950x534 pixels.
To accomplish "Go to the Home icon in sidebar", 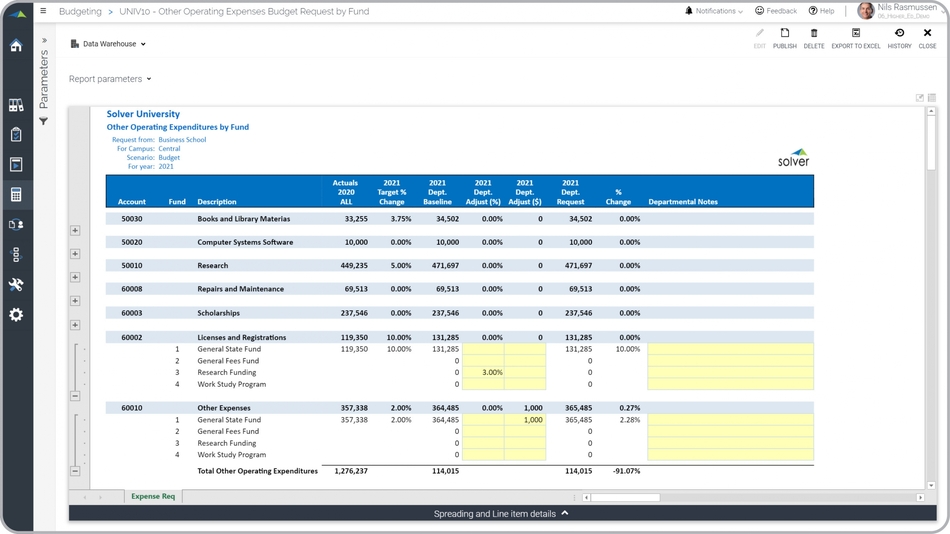I will tap(16, 46).
